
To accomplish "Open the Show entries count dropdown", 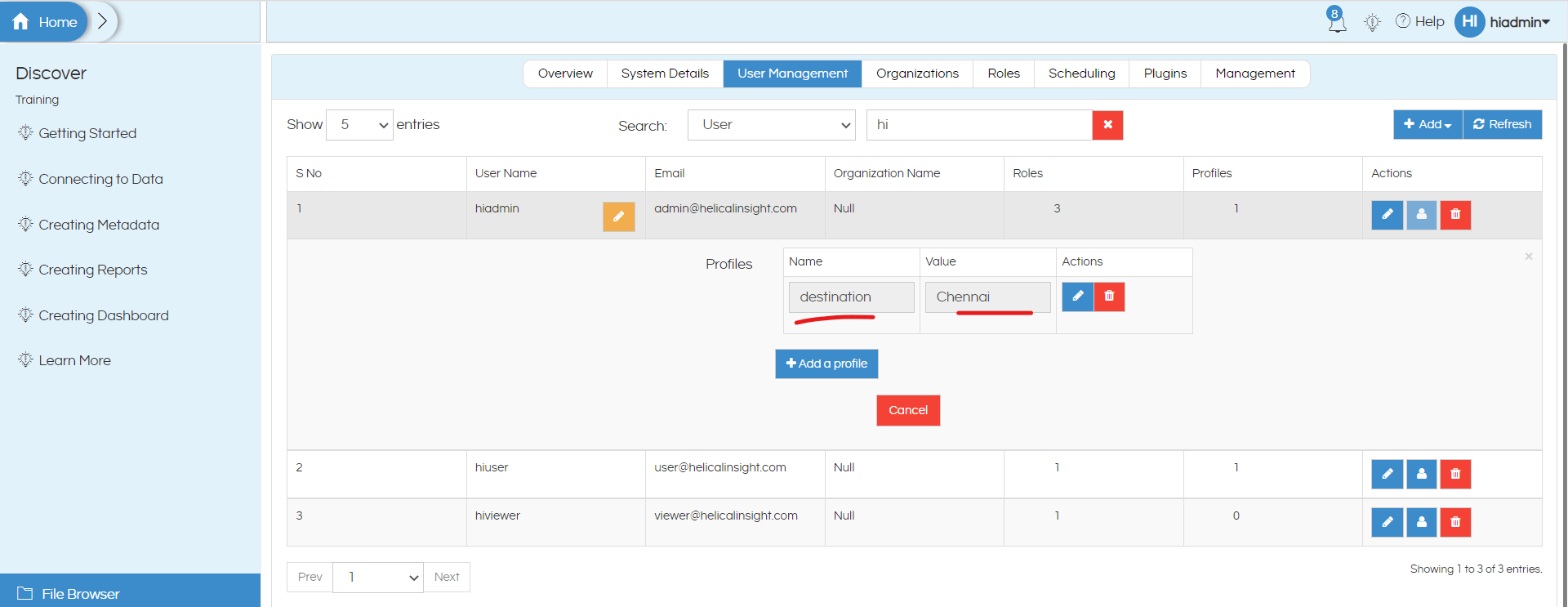I will click(x=359, y=125).
